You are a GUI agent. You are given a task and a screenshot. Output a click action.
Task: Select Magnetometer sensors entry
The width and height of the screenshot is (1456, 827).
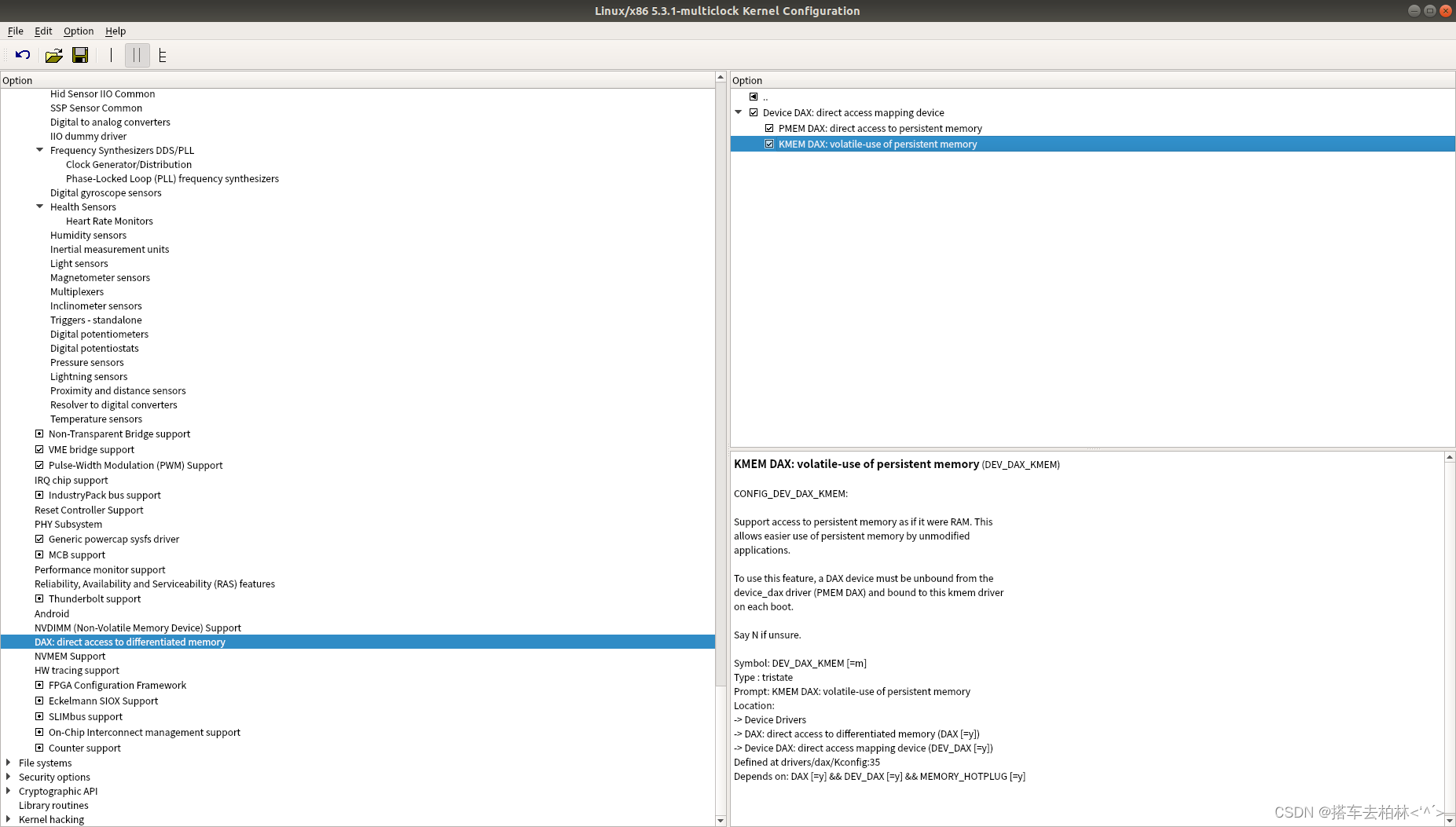point(100,277)
